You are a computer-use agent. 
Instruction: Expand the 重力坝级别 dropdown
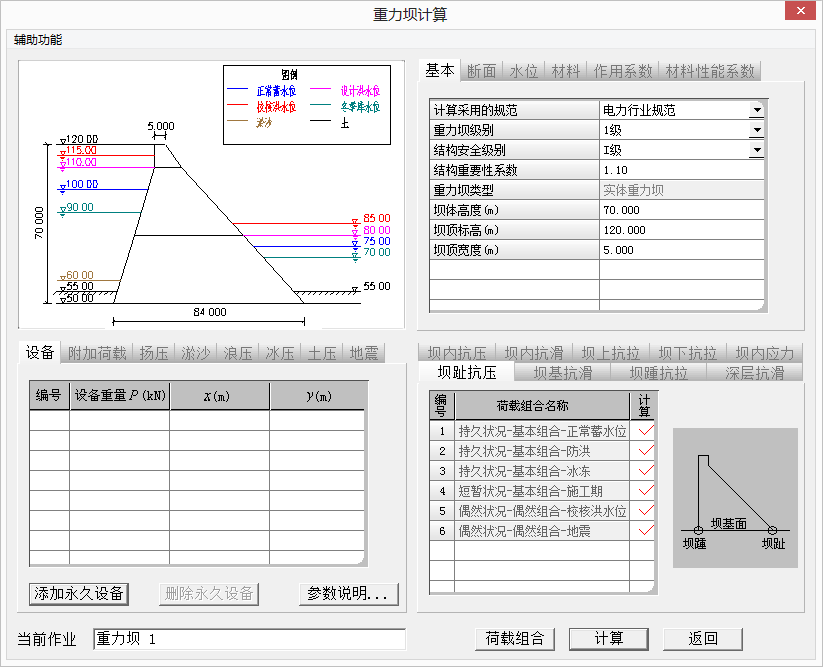756,130
